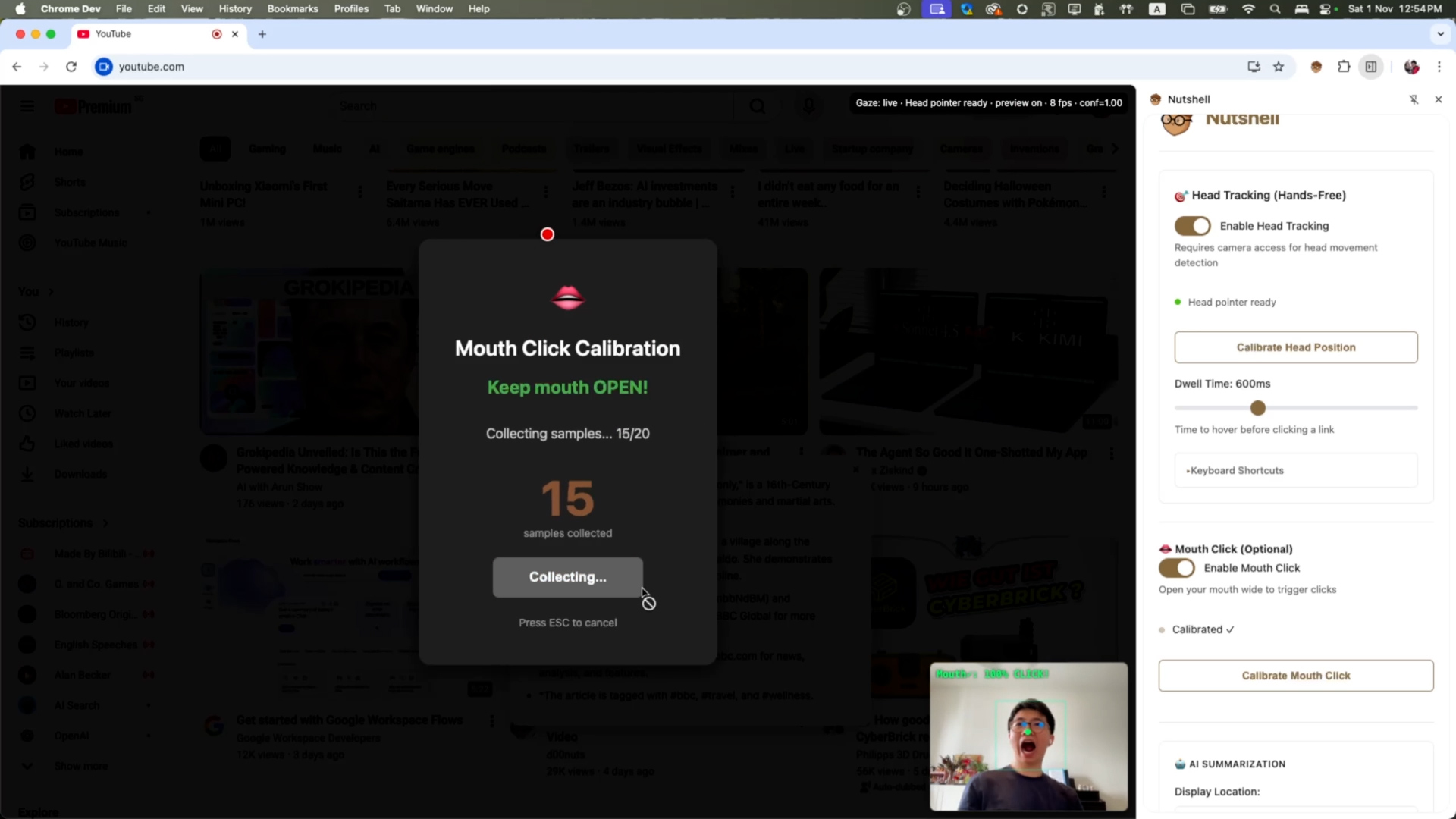Open the tab search dropdown arrow
The width and height of the screenshot is (1456, 819).
click(1440, 34)
